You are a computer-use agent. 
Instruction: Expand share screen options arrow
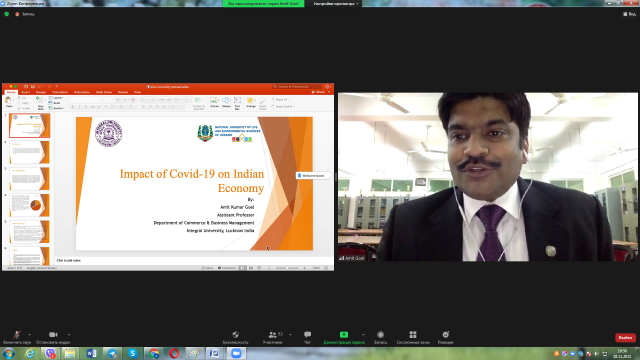[363, 335]
